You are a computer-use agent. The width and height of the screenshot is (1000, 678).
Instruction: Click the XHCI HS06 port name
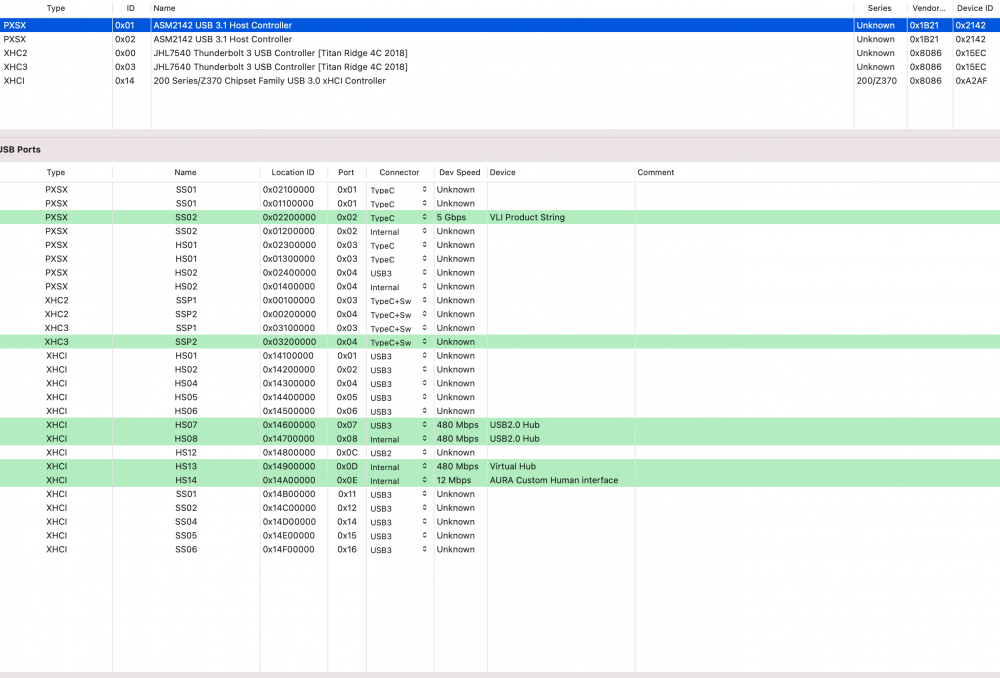[x=186, y=411]
